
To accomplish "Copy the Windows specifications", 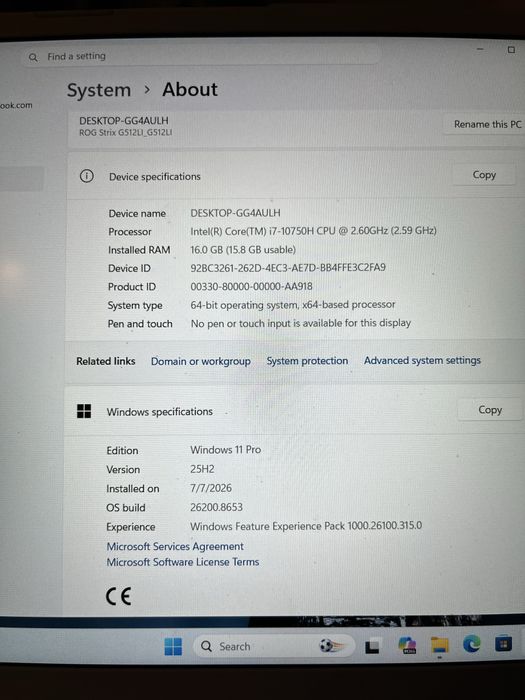I will (490, 410).
